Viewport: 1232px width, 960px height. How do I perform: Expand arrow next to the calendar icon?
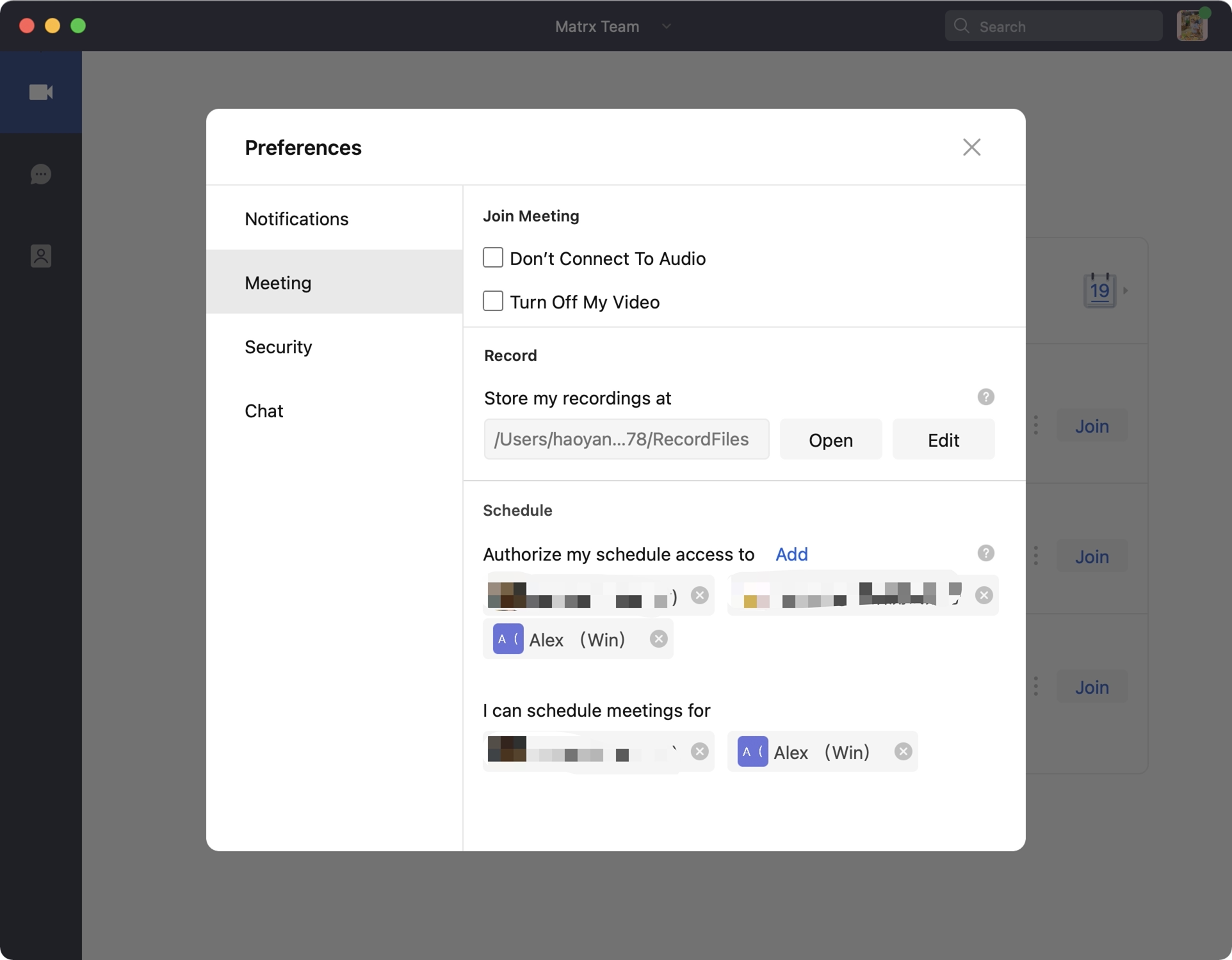coord(1126,291)
